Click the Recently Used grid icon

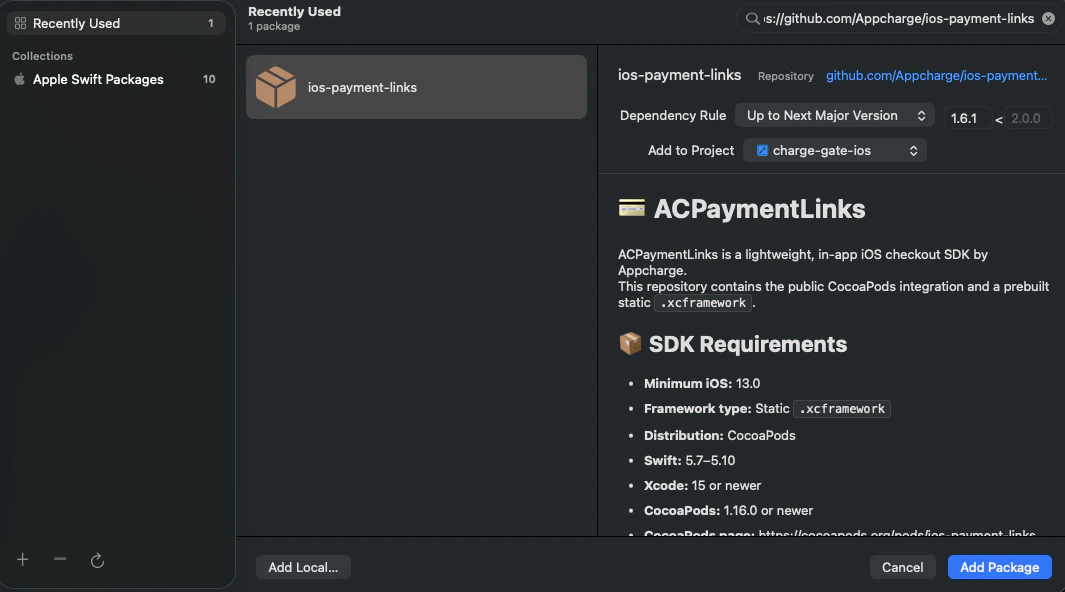[20, 23]
